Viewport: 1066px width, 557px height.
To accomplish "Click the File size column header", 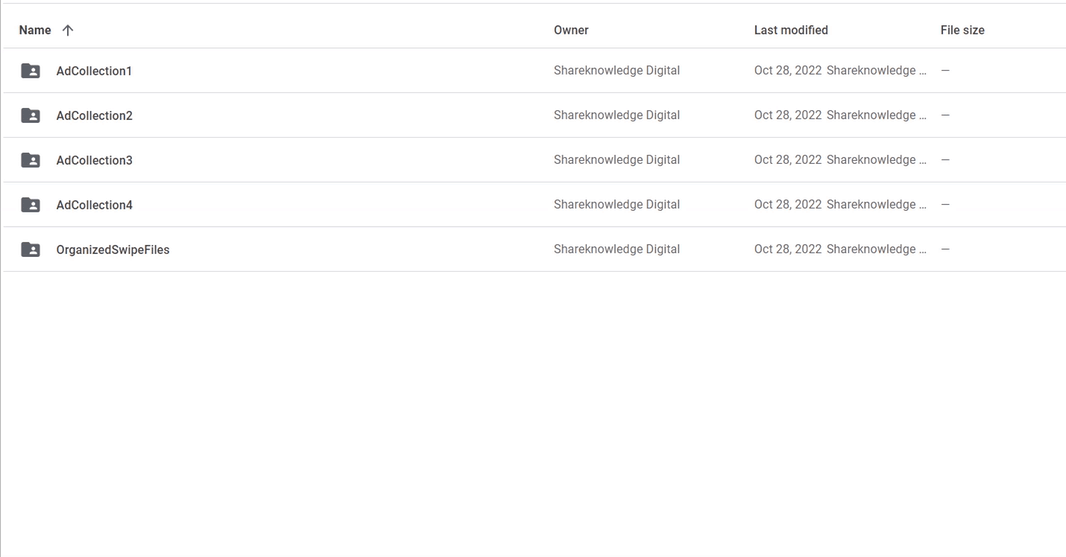I will [962, 30].
